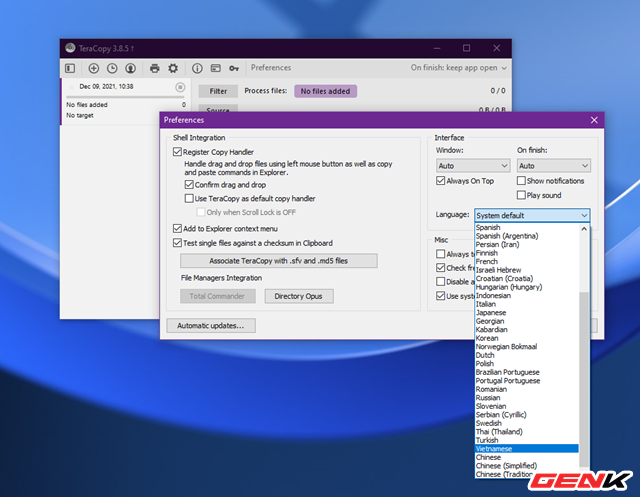Select Turkish language entry
The height and width of the screenshot is (497, 640).
pos(527,440)
